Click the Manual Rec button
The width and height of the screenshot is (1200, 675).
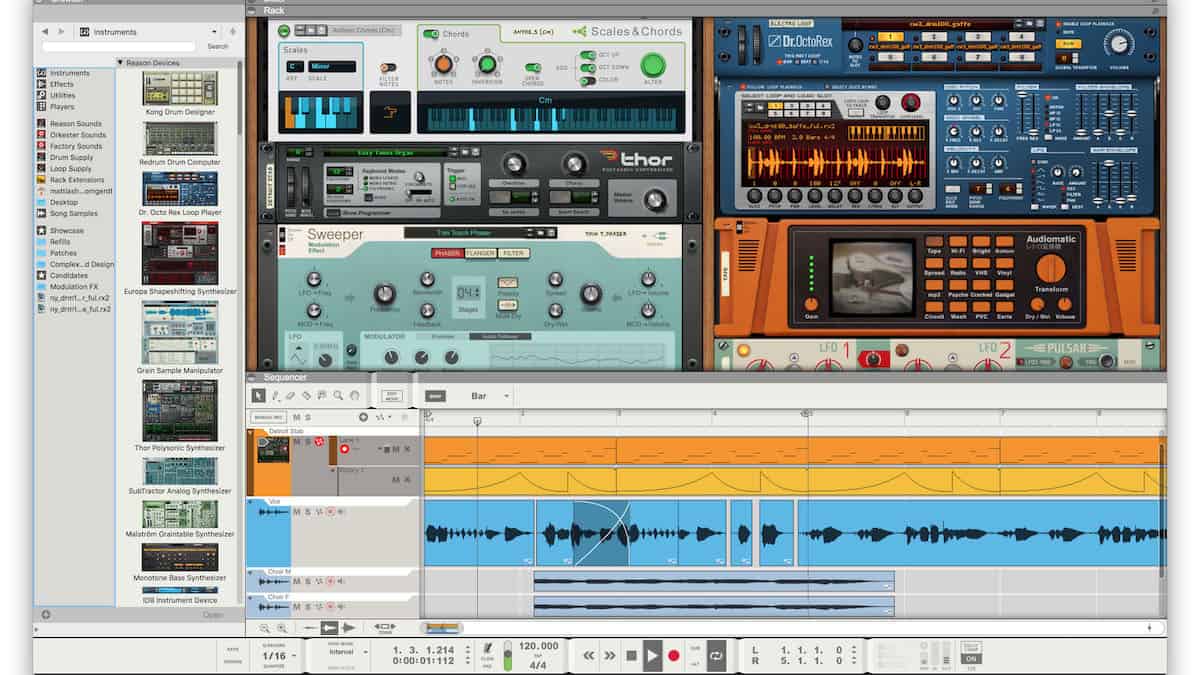[266, 417]
